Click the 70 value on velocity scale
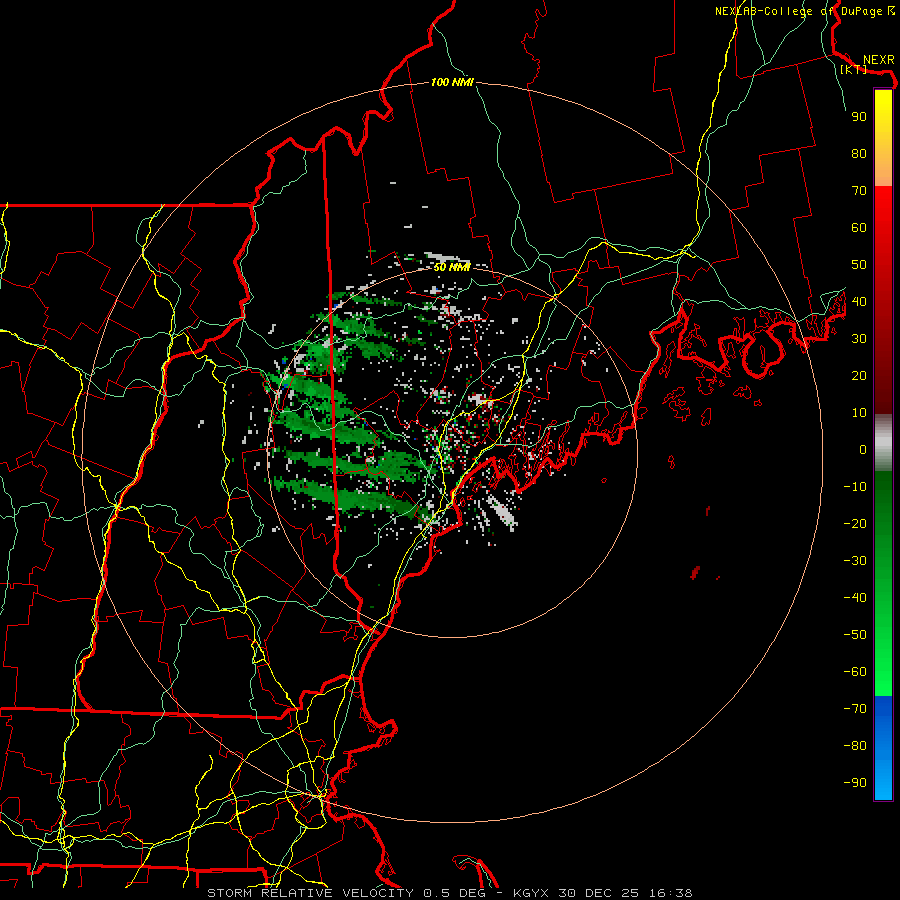 pos(859,191)
